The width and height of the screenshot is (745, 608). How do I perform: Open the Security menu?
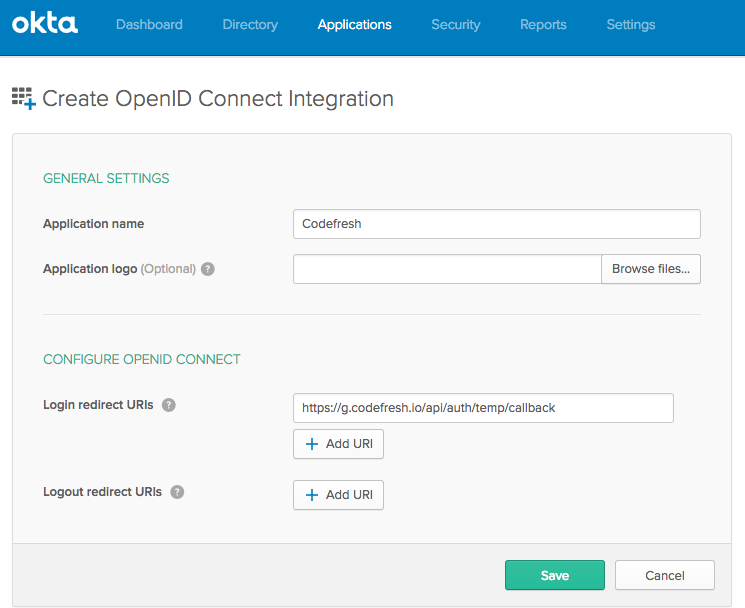click(x=455, y=25)
